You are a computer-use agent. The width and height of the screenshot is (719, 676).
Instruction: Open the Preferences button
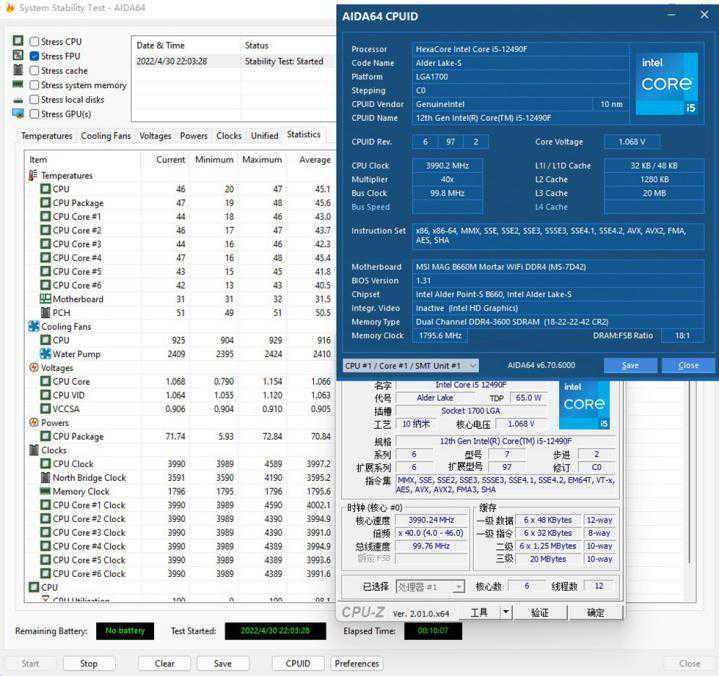(357, 663)
